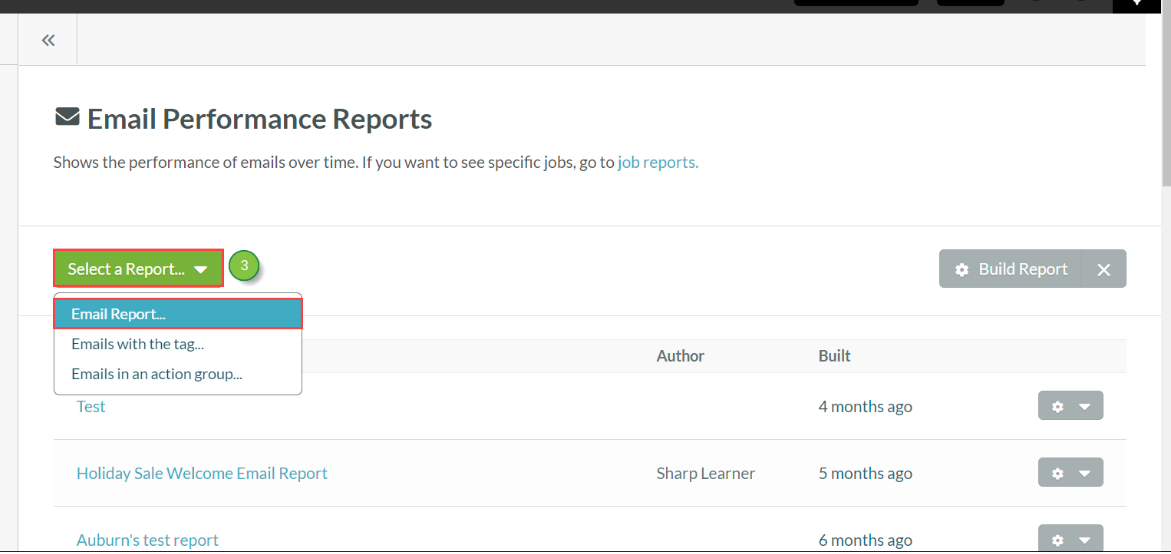
Task: Click the X button beside Build Report
Action: point(1104,269)
